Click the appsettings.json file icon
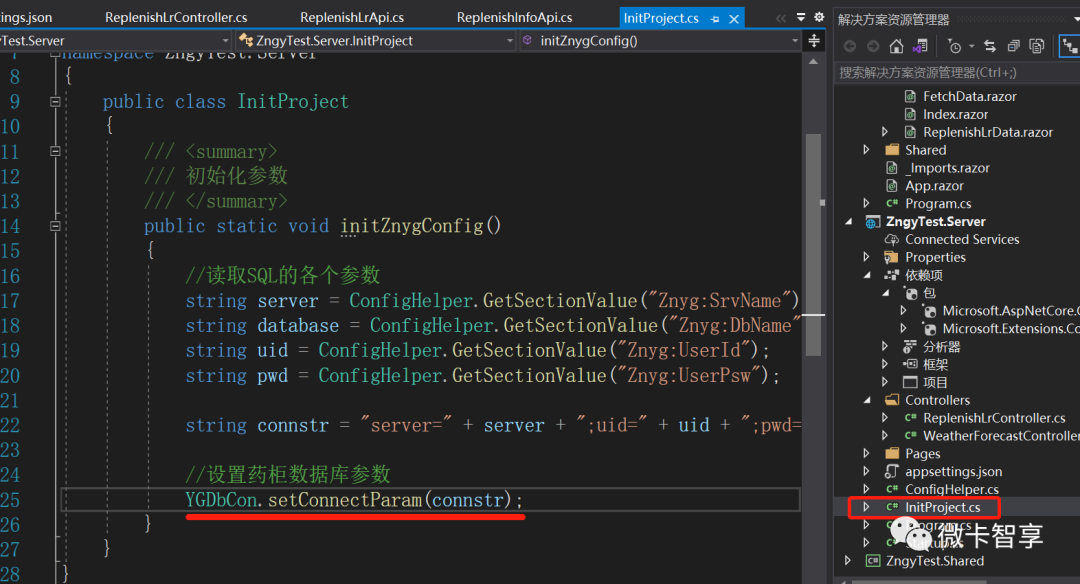Screen dimensions: 1080x584 (x=892, y=472)
